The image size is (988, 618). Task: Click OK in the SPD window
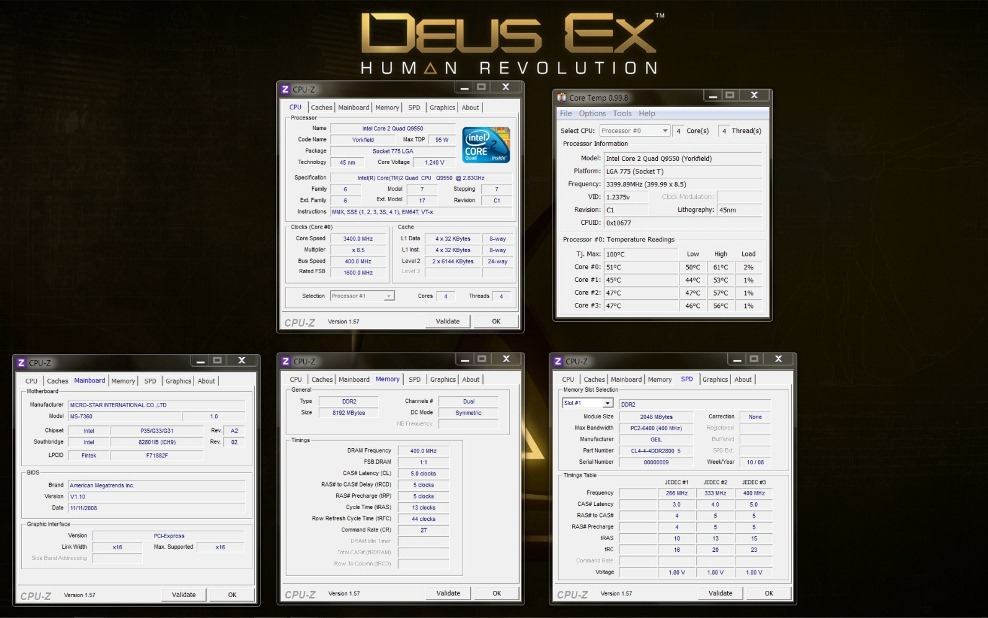pos(769,593)
